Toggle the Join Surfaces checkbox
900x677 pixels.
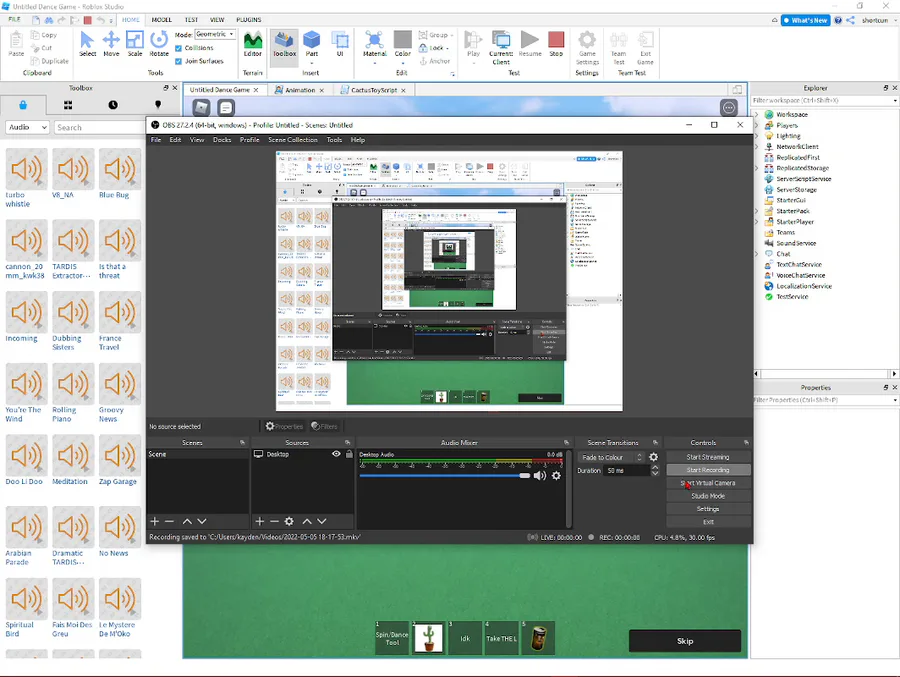tap(179, 61)
